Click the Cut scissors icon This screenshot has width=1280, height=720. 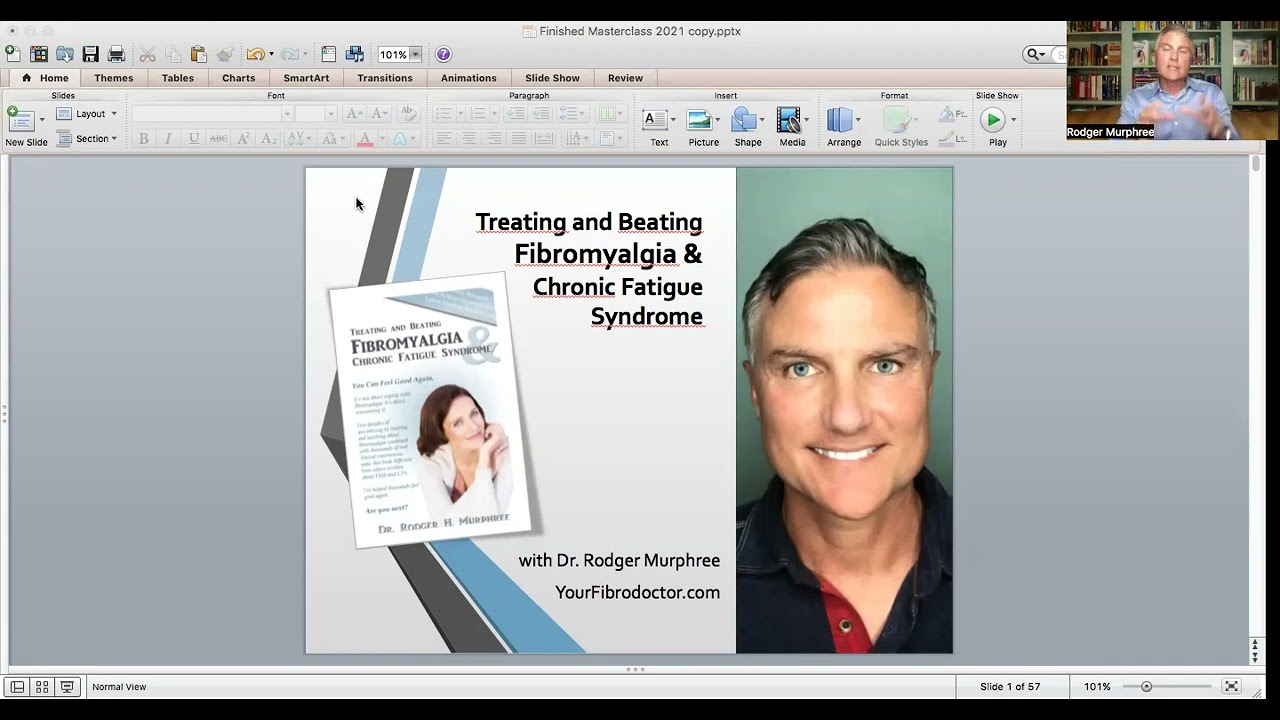(x=147, y=54)
